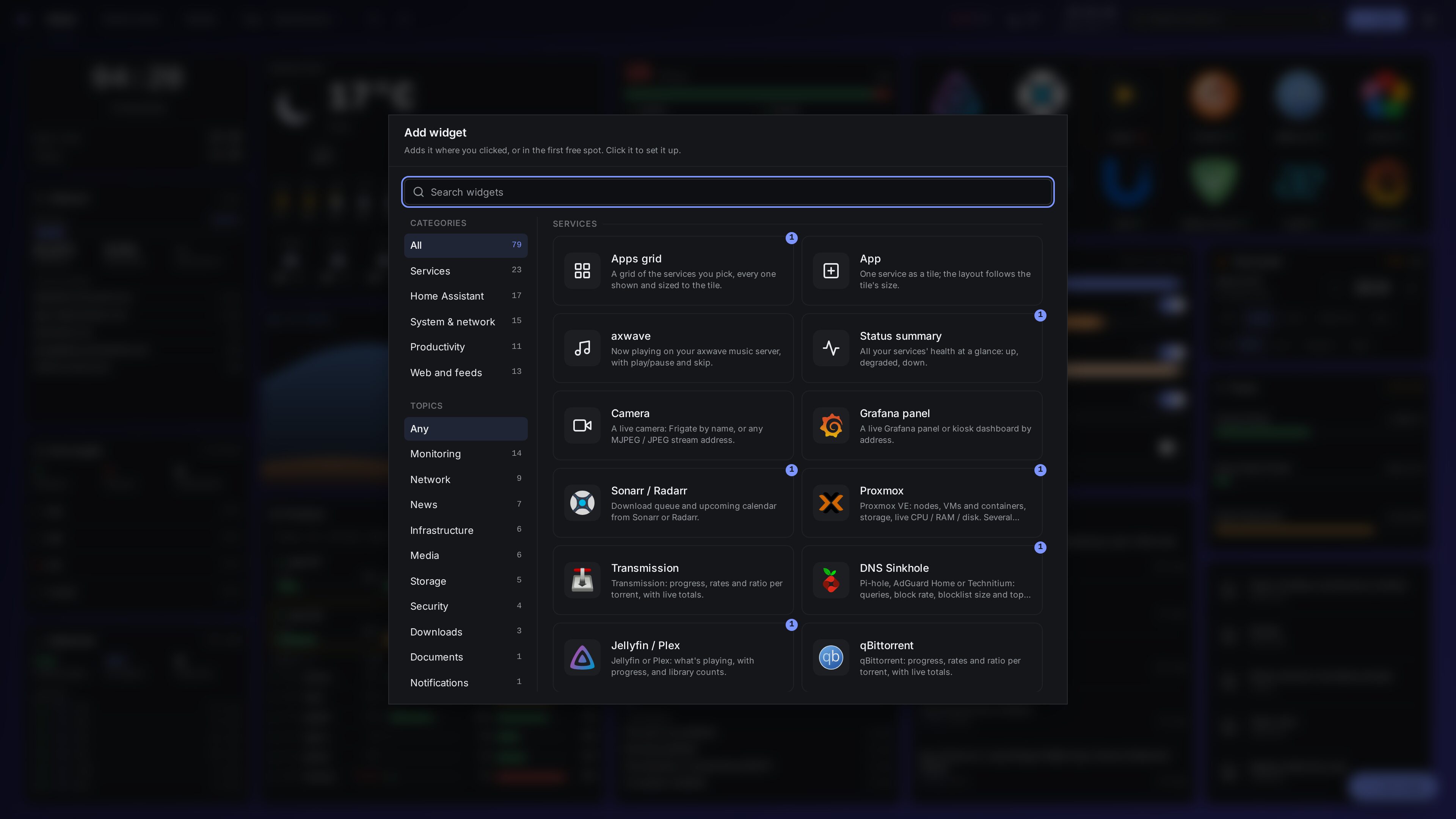Click the Status summary pulse icon

pyautogui.click(x=831, y=348)
